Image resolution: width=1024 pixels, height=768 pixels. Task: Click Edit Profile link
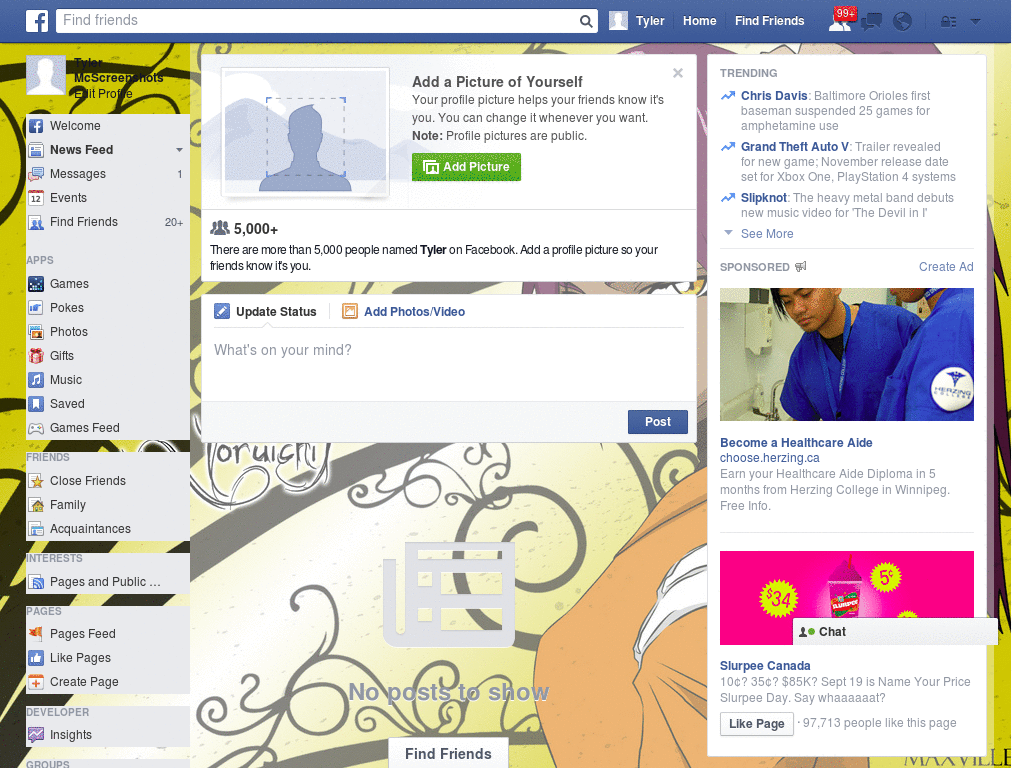coord(103,93)
